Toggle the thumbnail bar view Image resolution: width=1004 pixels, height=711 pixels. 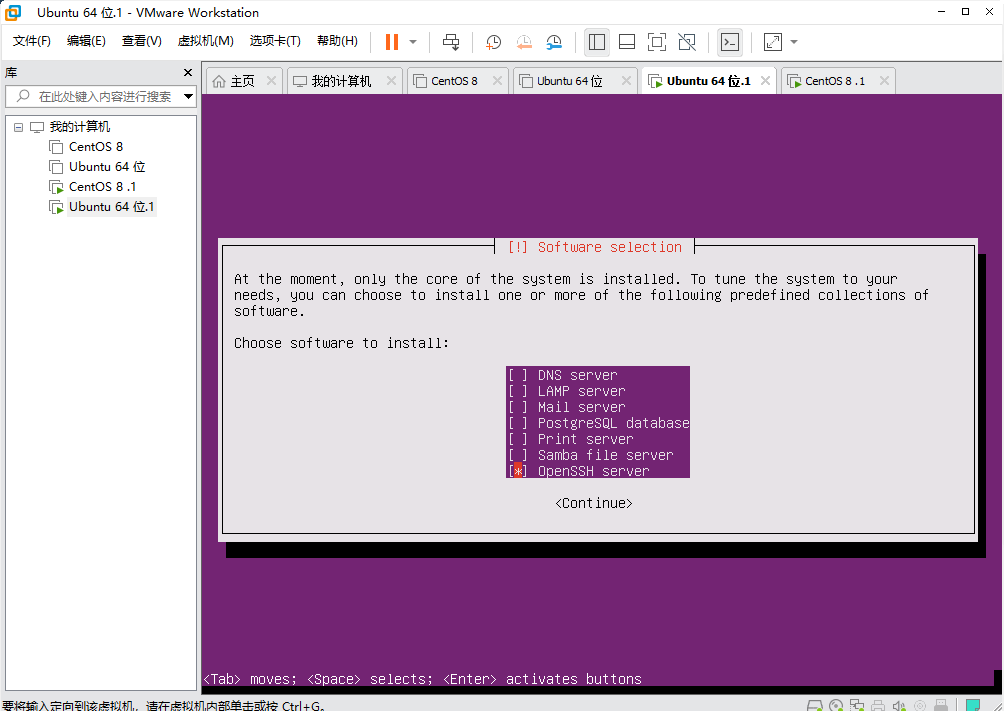[x=627, y=42]
